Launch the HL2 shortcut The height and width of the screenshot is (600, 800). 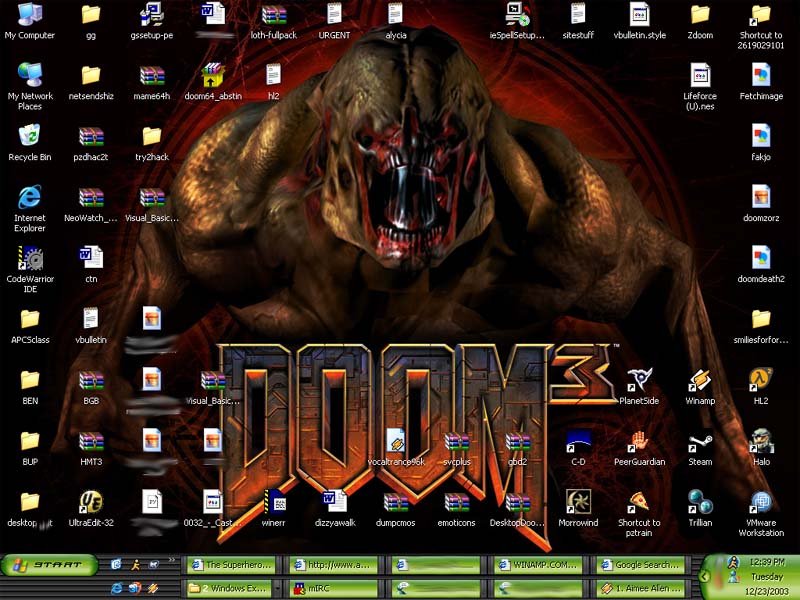tap(761, 387)
